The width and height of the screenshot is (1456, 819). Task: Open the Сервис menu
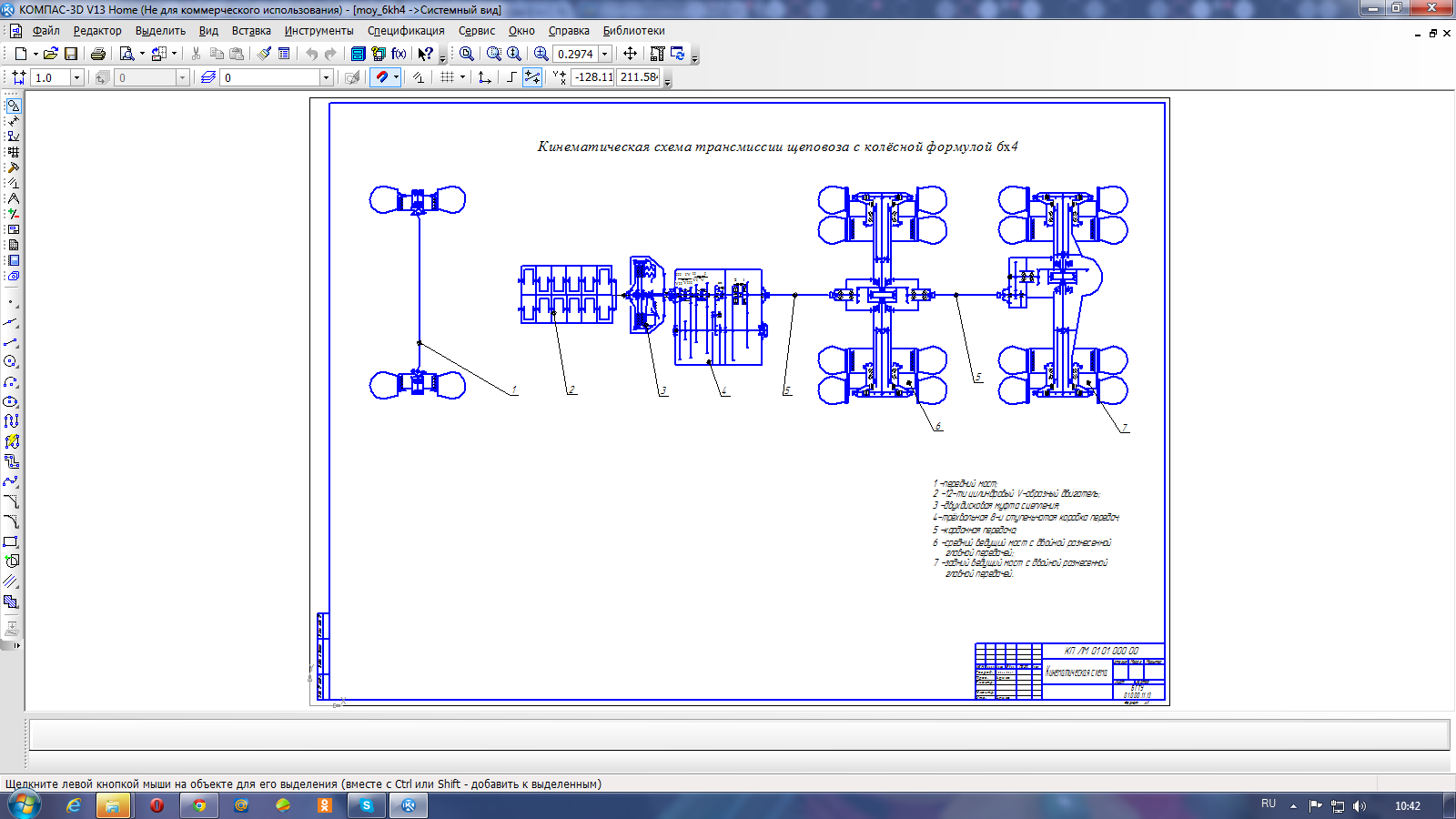(x=477, y=31)
